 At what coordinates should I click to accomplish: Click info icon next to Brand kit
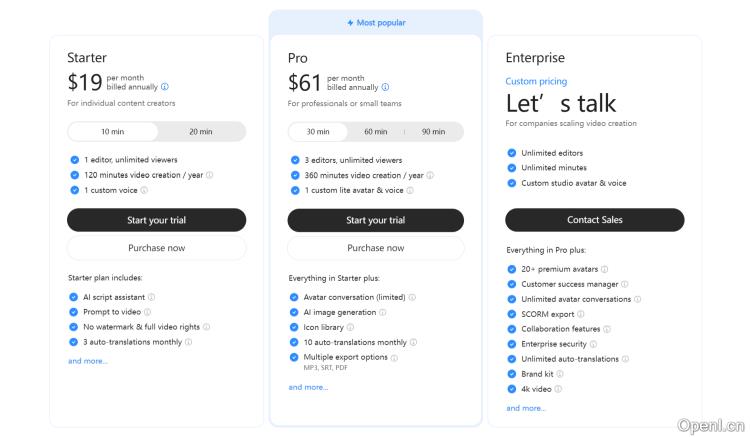[561, 374]
